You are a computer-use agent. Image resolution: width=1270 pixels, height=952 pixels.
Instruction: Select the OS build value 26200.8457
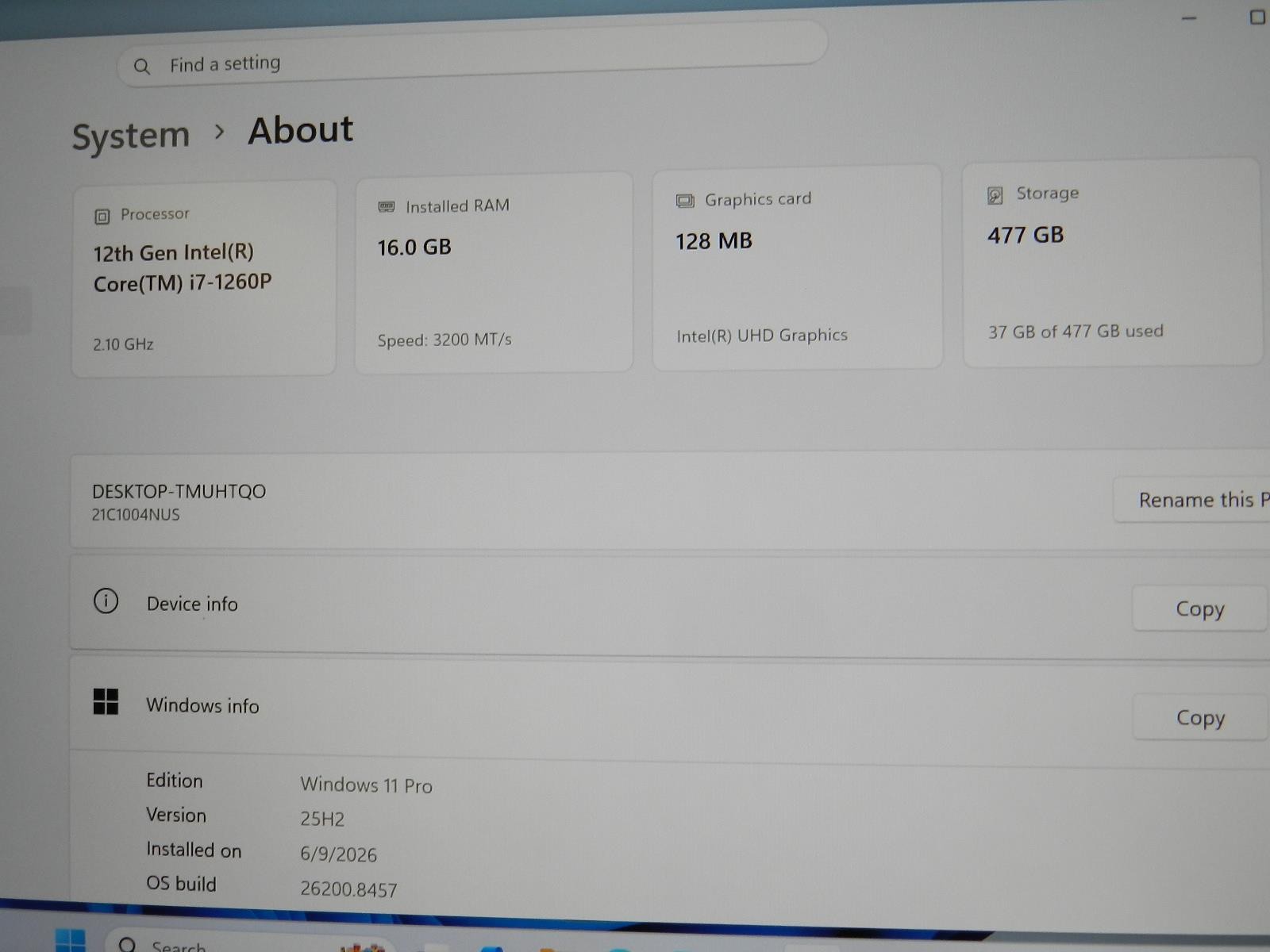[x=348, y=889]
